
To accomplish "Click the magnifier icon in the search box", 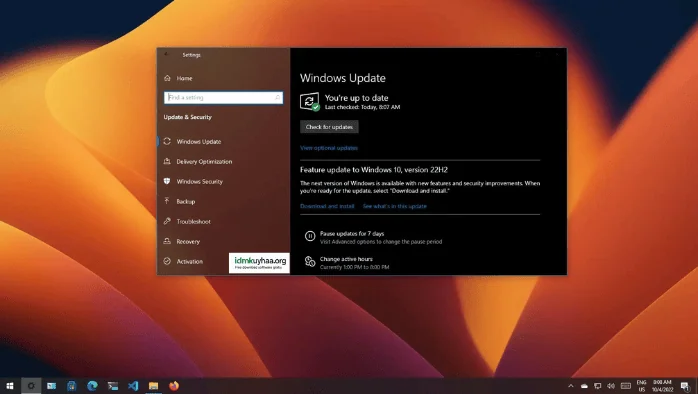I will [x=277, y=97].
